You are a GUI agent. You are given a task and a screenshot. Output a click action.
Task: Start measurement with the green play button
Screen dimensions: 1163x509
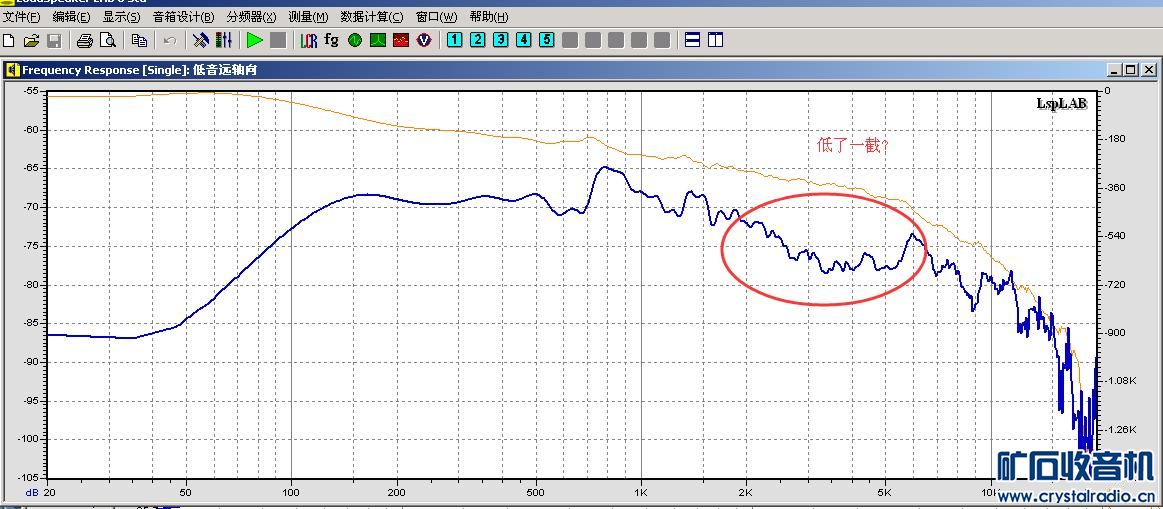click(x=254, y=40)
